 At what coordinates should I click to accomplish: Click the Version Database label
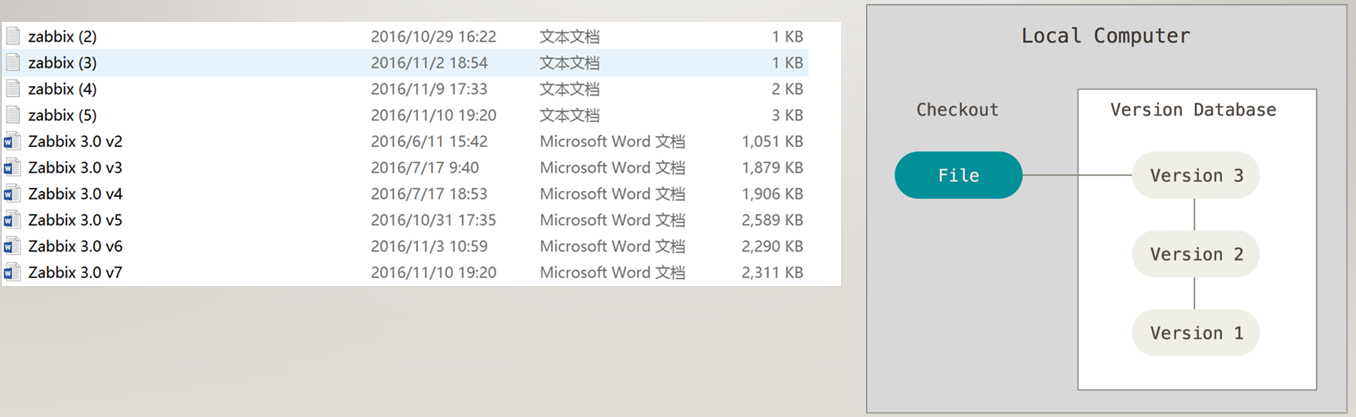[x=1193, y=109]
